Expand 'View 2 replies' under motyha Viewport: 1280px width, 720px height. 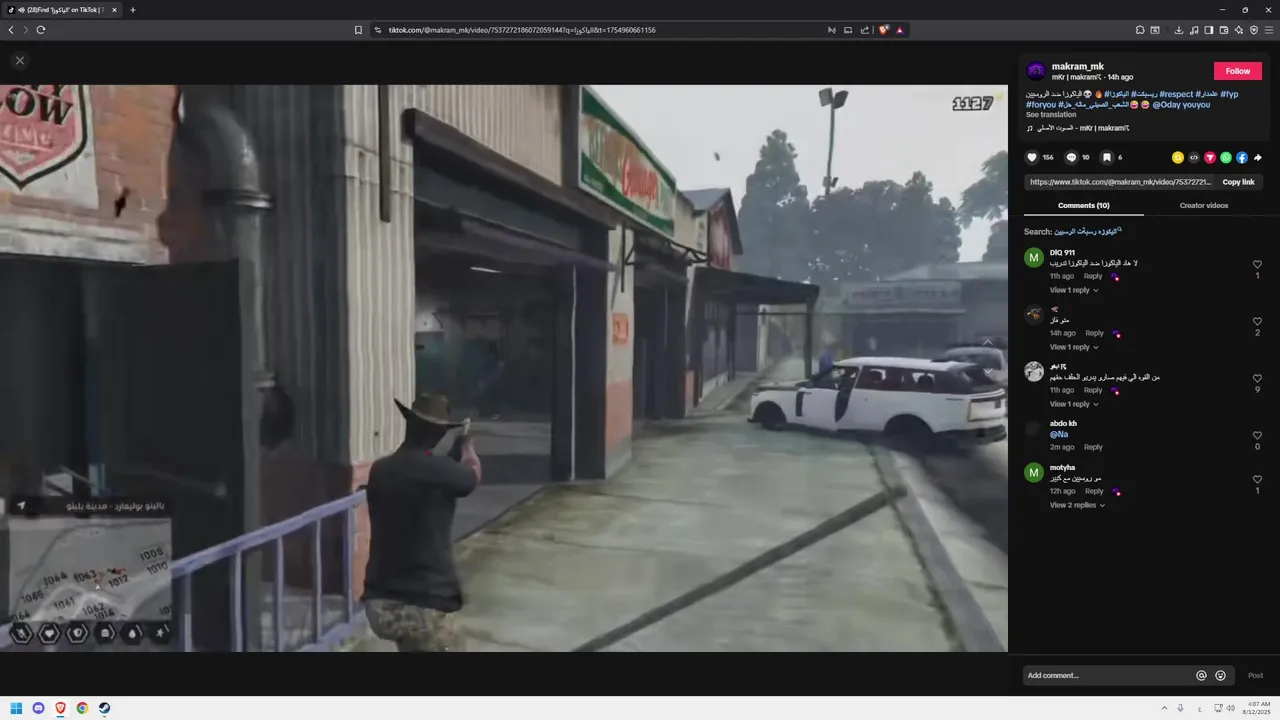(x=1077, y=505)
